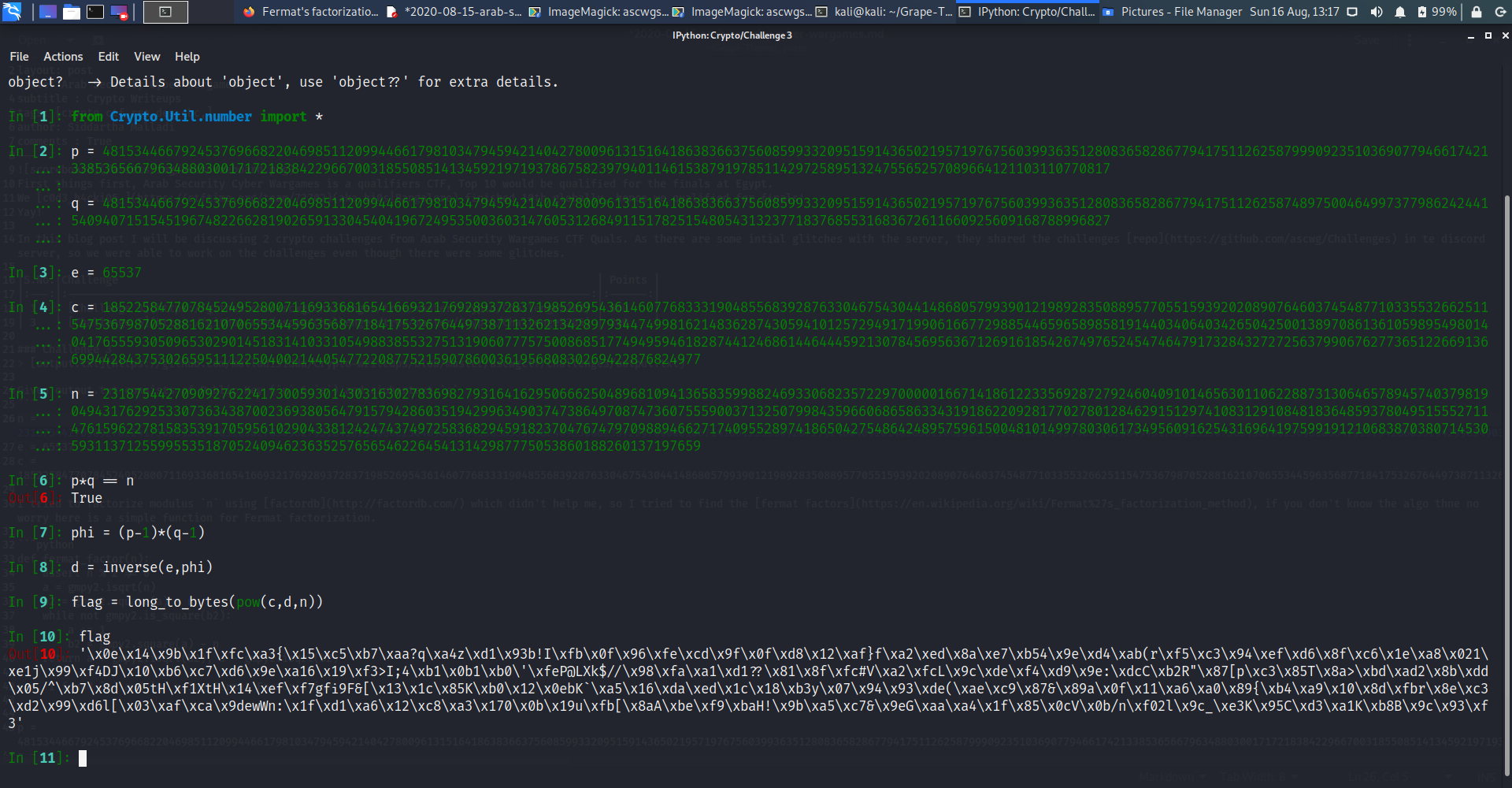Select the active terminal workspace box

pos(165,12)
